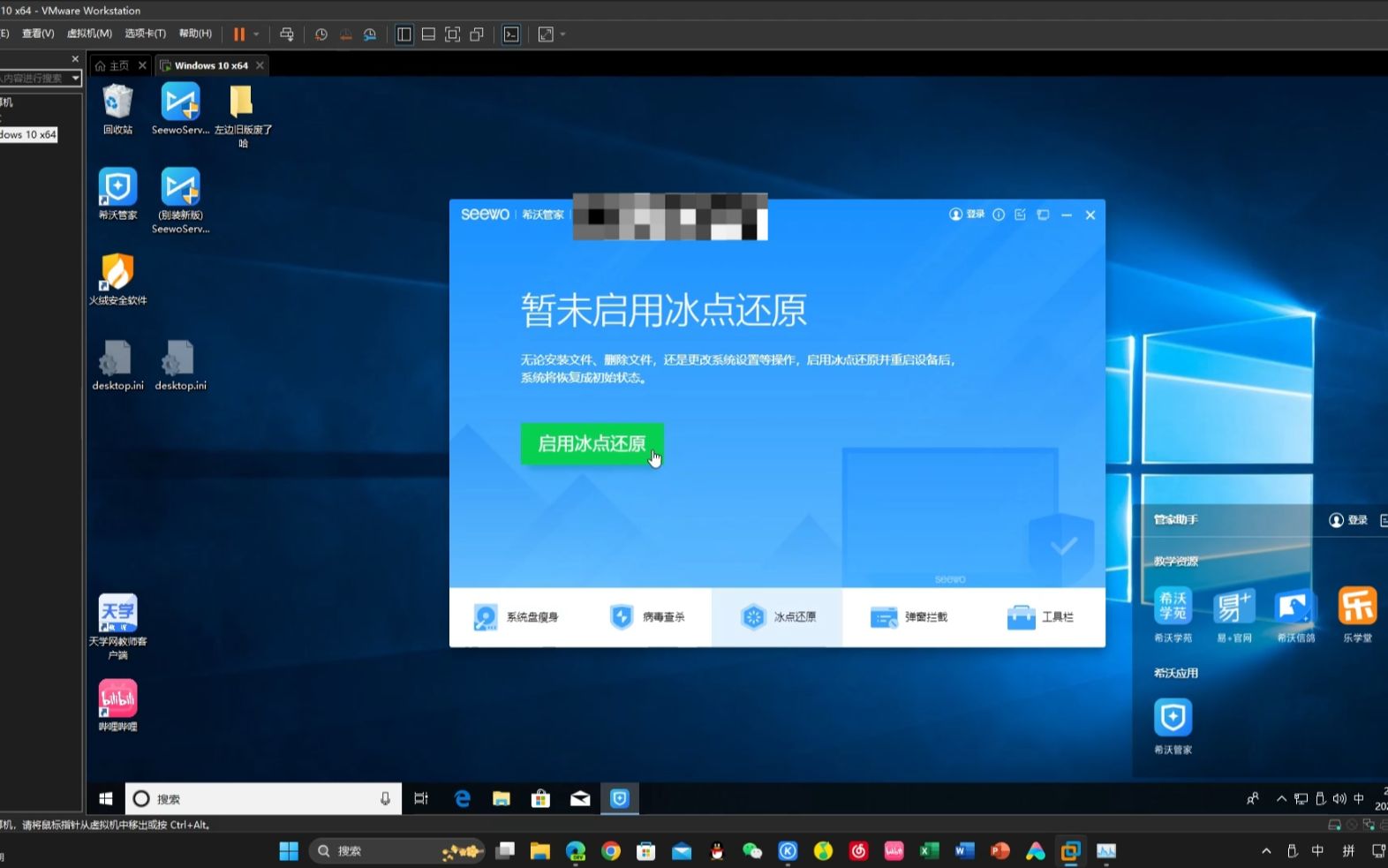Open the 工具栏 tab

tap(1040, 617)
